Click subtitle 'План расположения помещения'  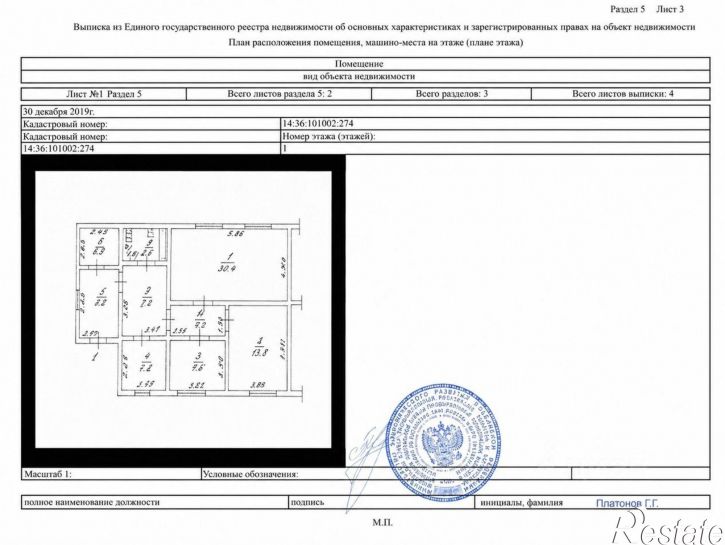click(x=375, y=43)
